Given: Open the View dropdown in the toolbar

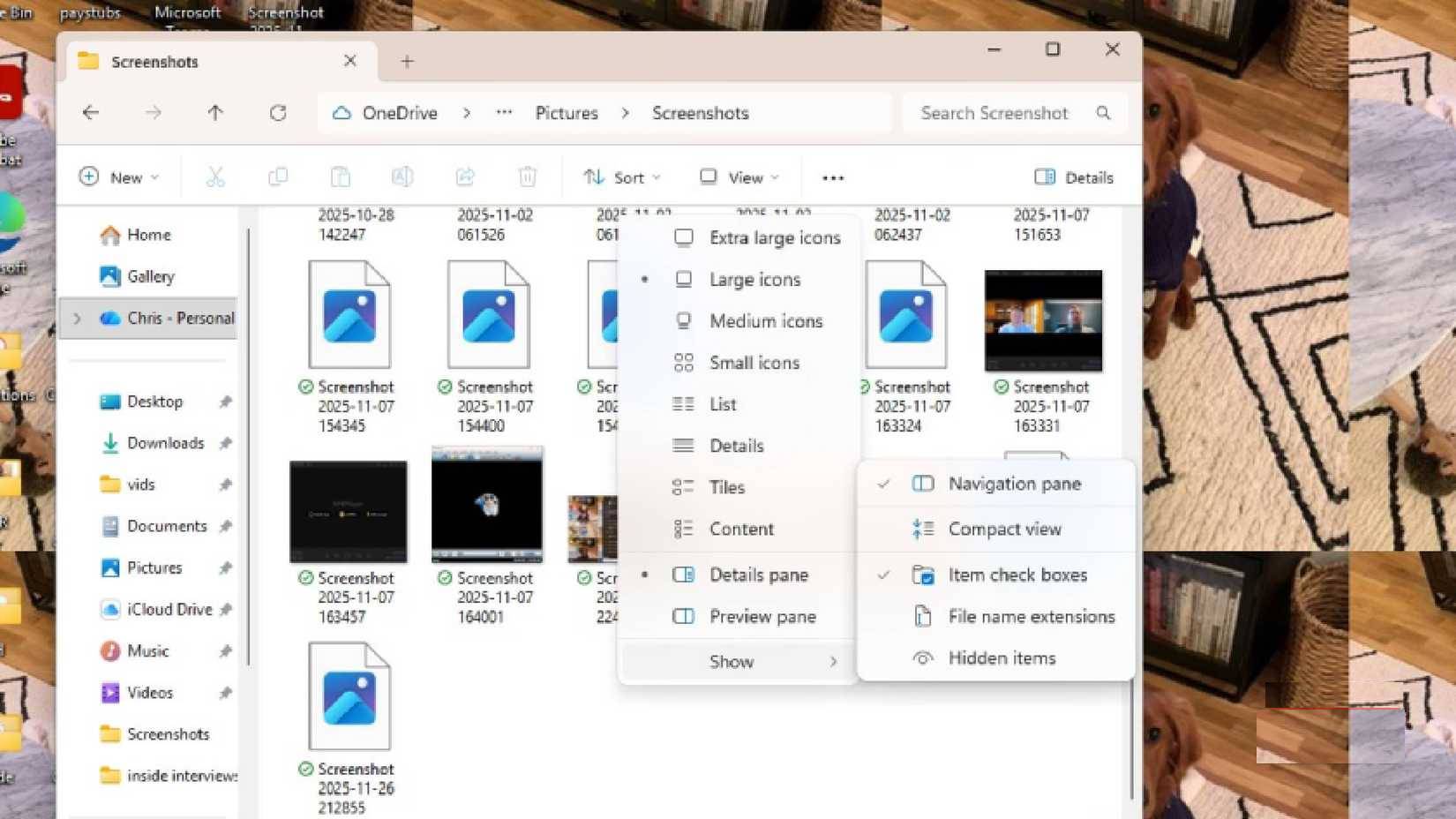Looking at the screenshot, I should click(739, 177).
